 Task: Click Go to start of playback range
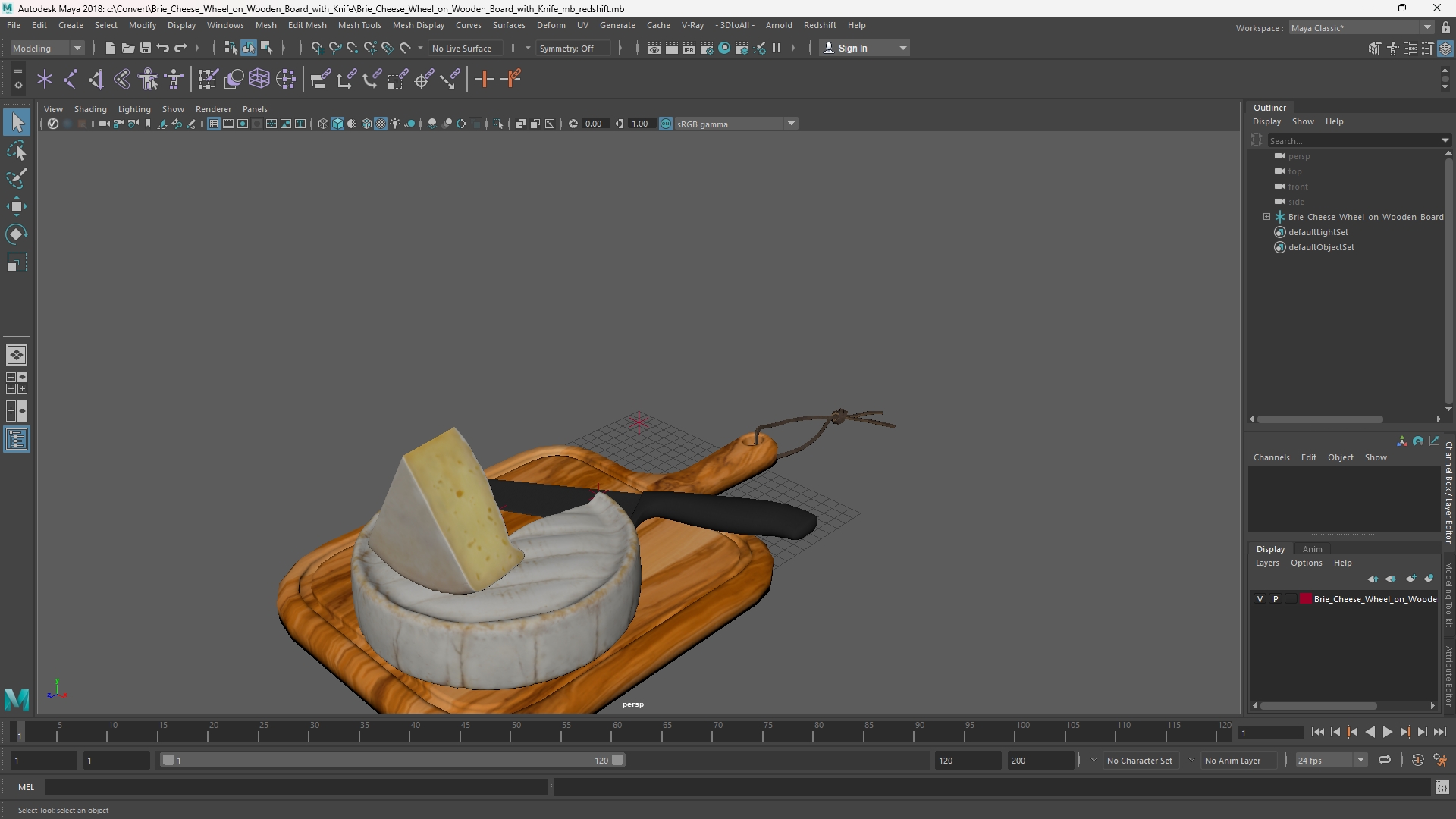(1317, 732)
